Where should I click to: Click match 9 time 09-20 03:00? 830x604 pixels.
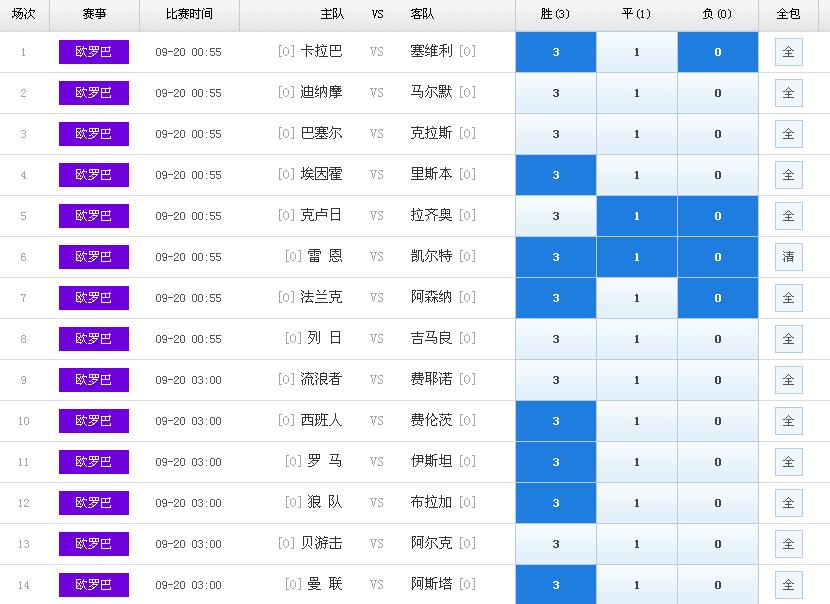(188, 380)
